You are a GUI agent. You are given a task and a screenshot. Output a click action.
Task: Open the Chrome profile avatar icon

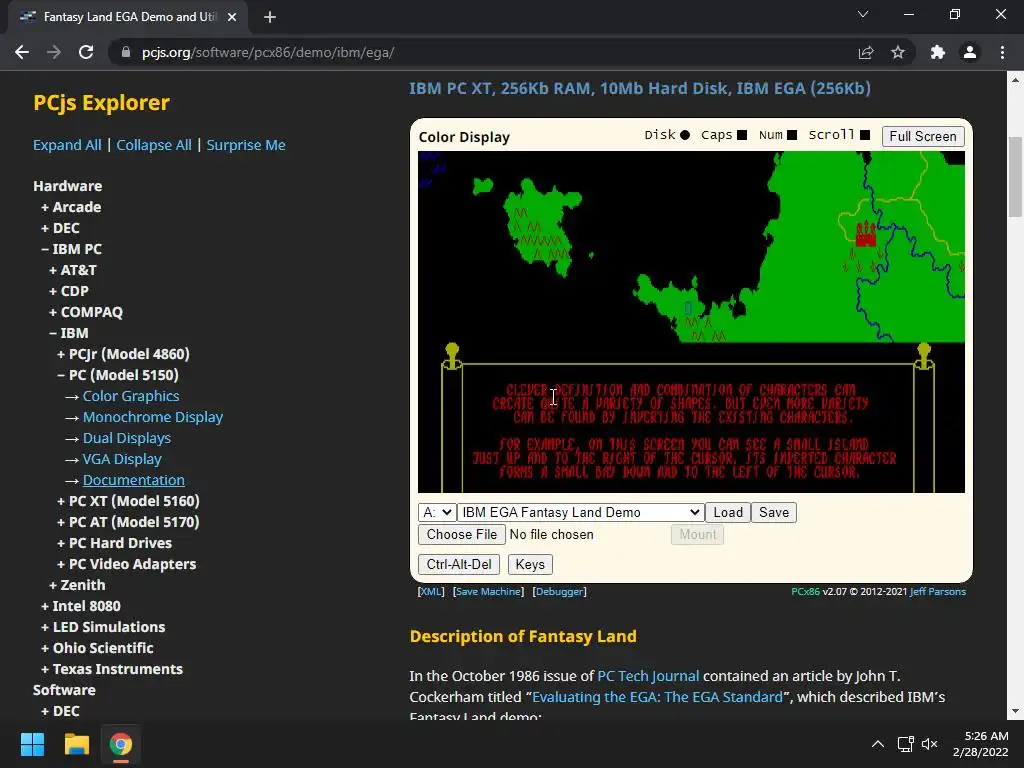click(x=970, y=52)
